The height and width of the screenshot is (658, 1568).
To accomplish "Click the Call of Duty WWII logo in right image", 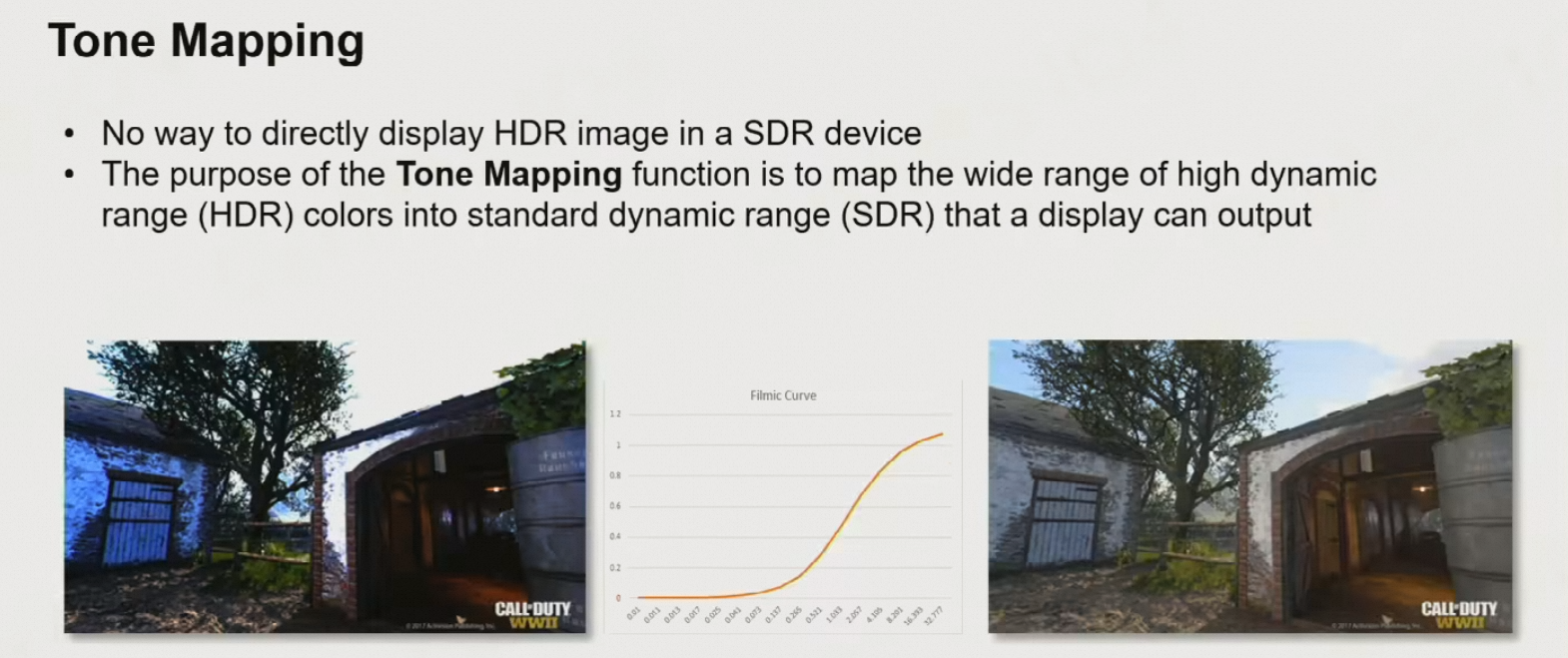I will [1459, 614].
